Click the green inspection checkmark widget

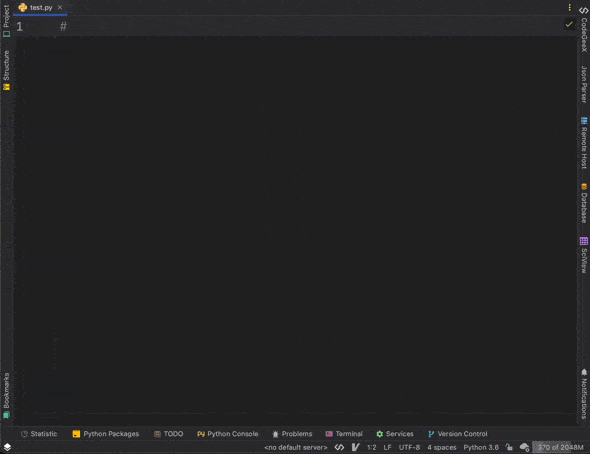click(x=569, y=25)
